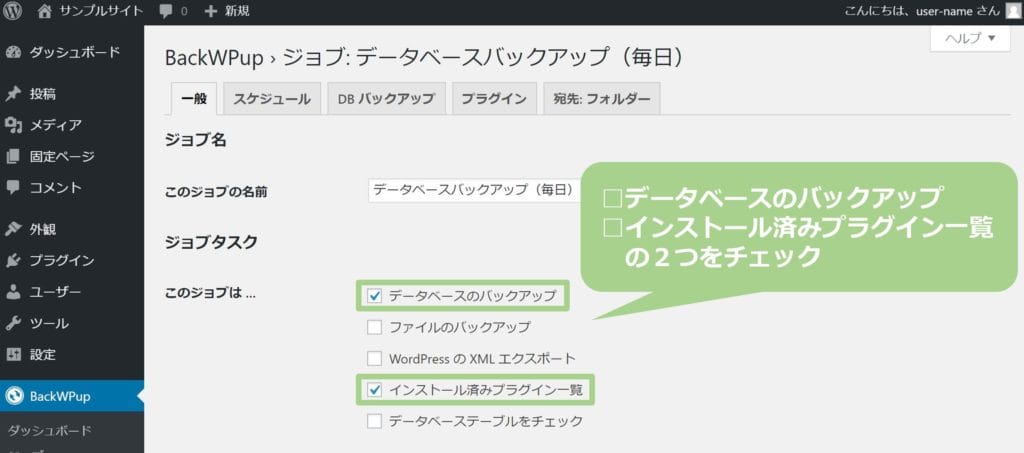Switch to the スケジュール tab
This screenshot has width=1024, height=453.
tap(272, 99)
